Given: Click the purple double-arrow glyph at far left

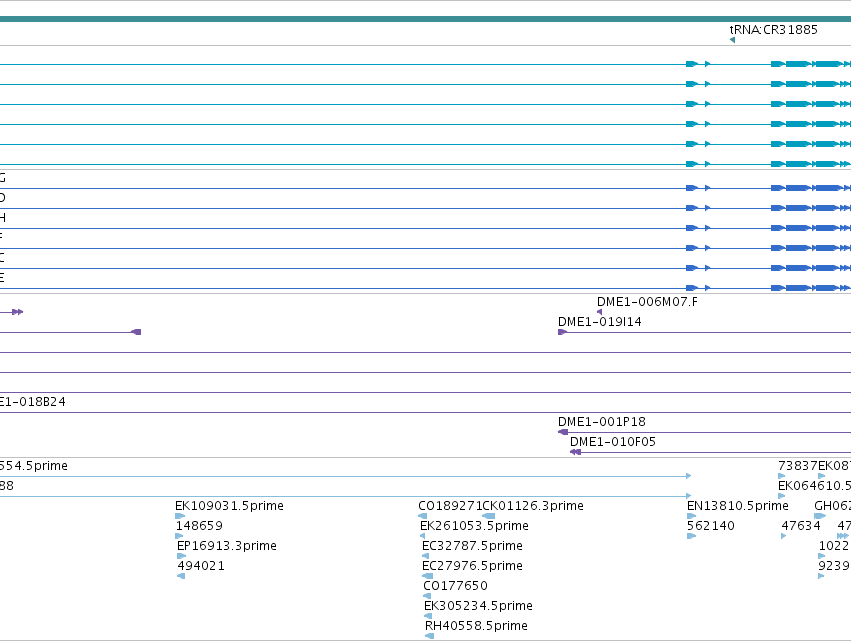Looking at the screenshot, I should pos(17,312).
